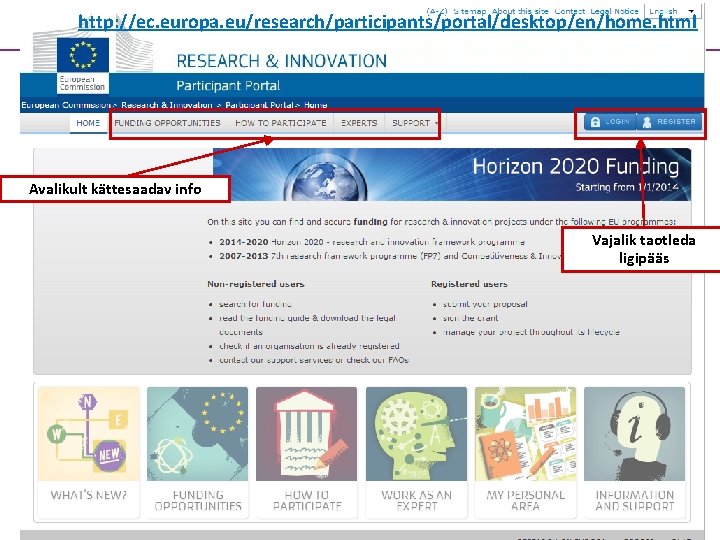The height and width of the screenshot is (540, 720).
Task: Click the 'RESEARCH & INNOVATION' header title
Action: pos(281,61)
